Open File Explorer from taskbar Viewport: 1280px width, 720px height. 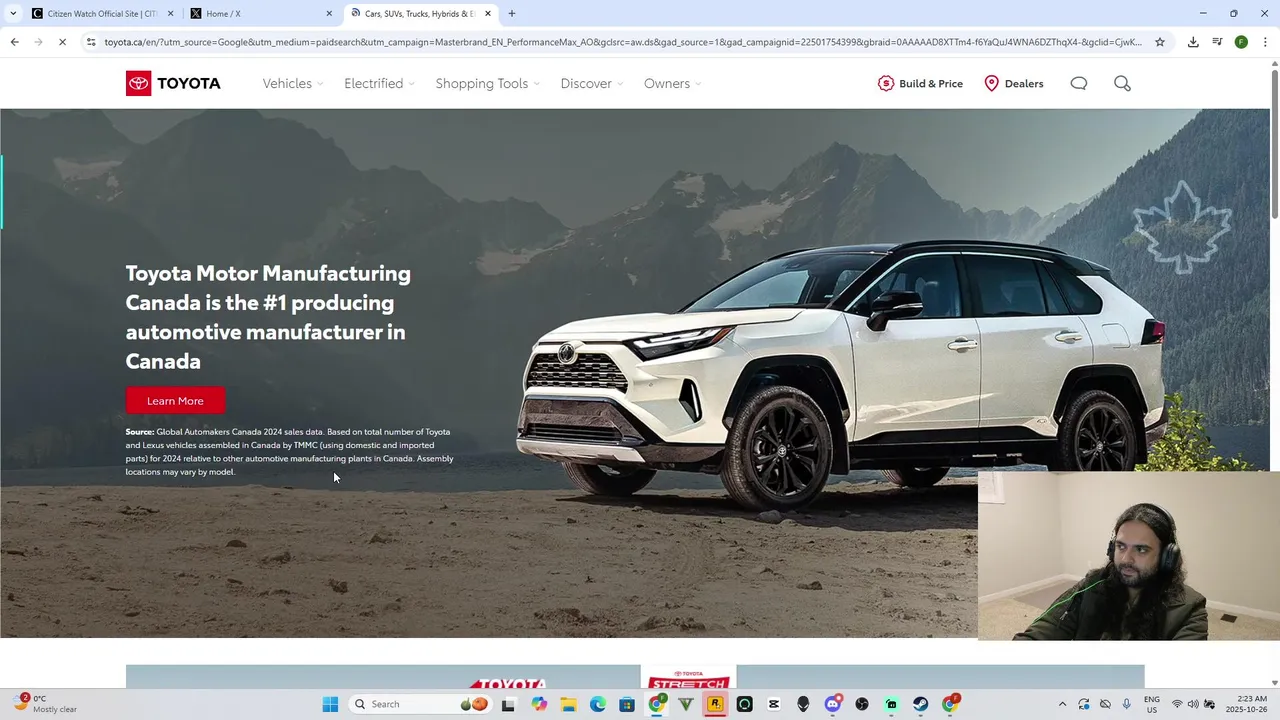tap(568, 704)
